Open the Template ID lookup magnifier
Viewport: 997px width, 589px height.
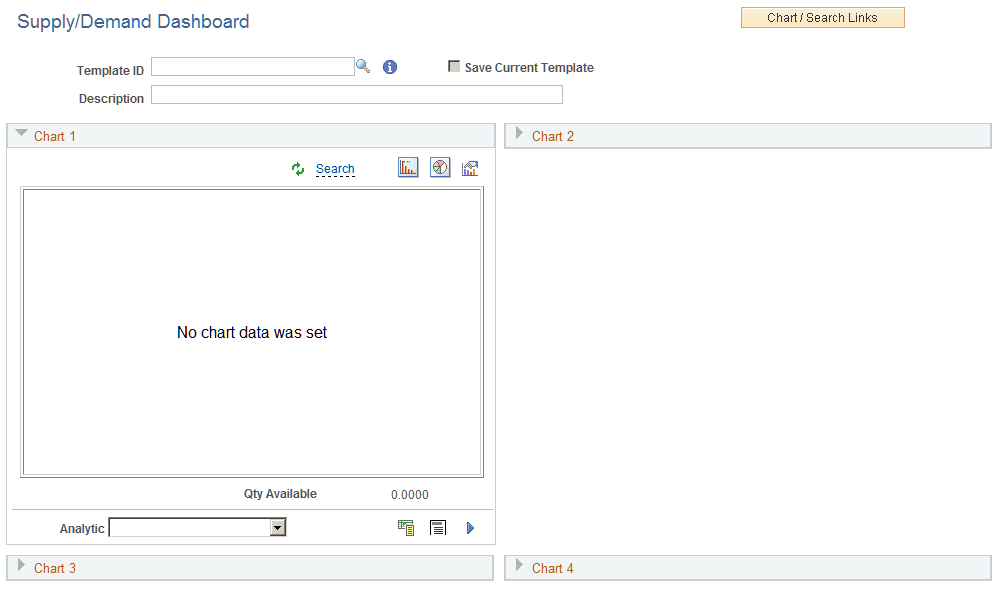[x=364, y=66]
